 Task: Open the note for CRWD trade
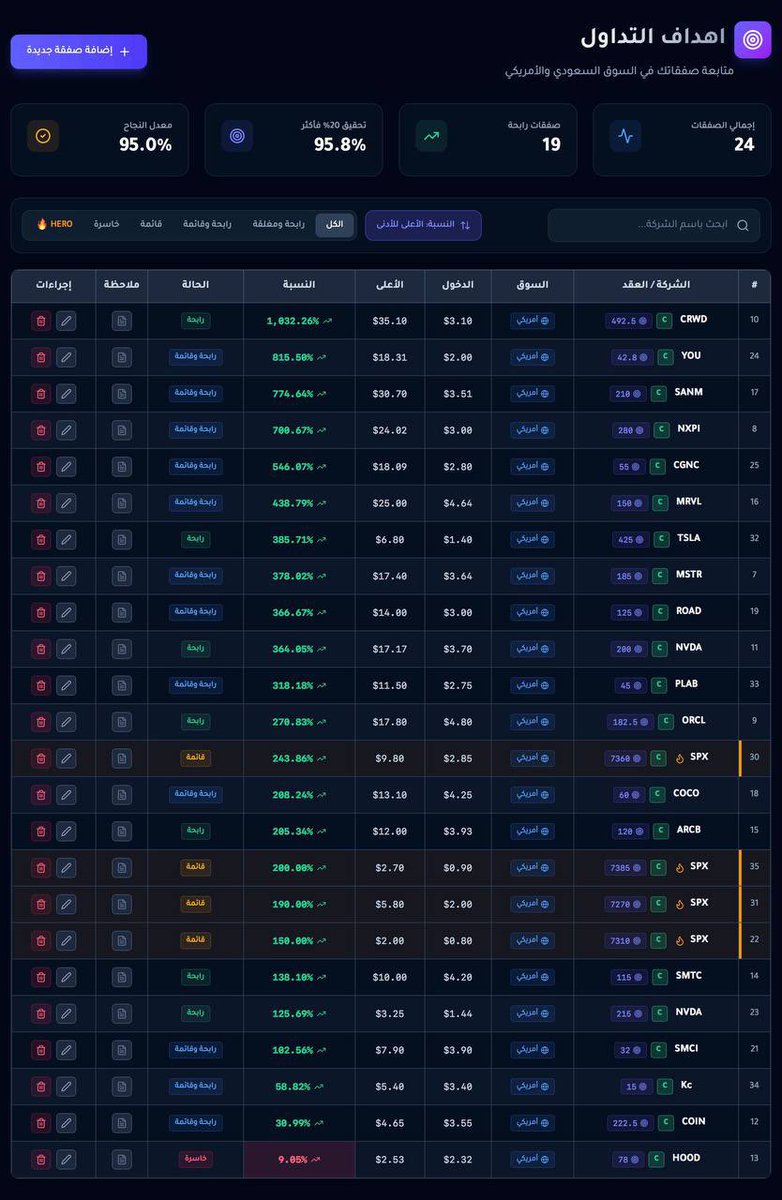pos(122,321)
